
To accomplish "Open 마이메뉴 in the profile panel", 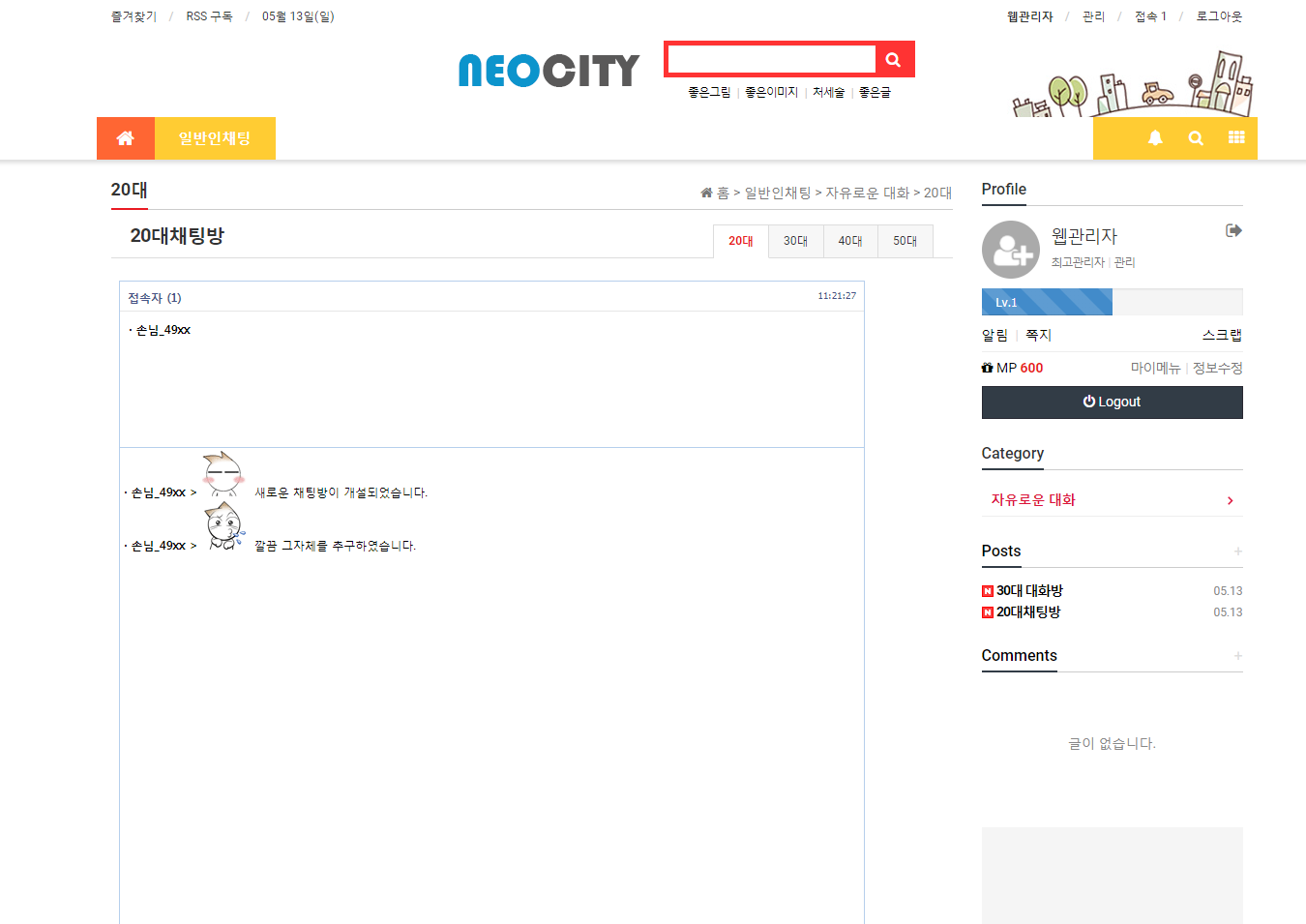I will [1156, 368].
